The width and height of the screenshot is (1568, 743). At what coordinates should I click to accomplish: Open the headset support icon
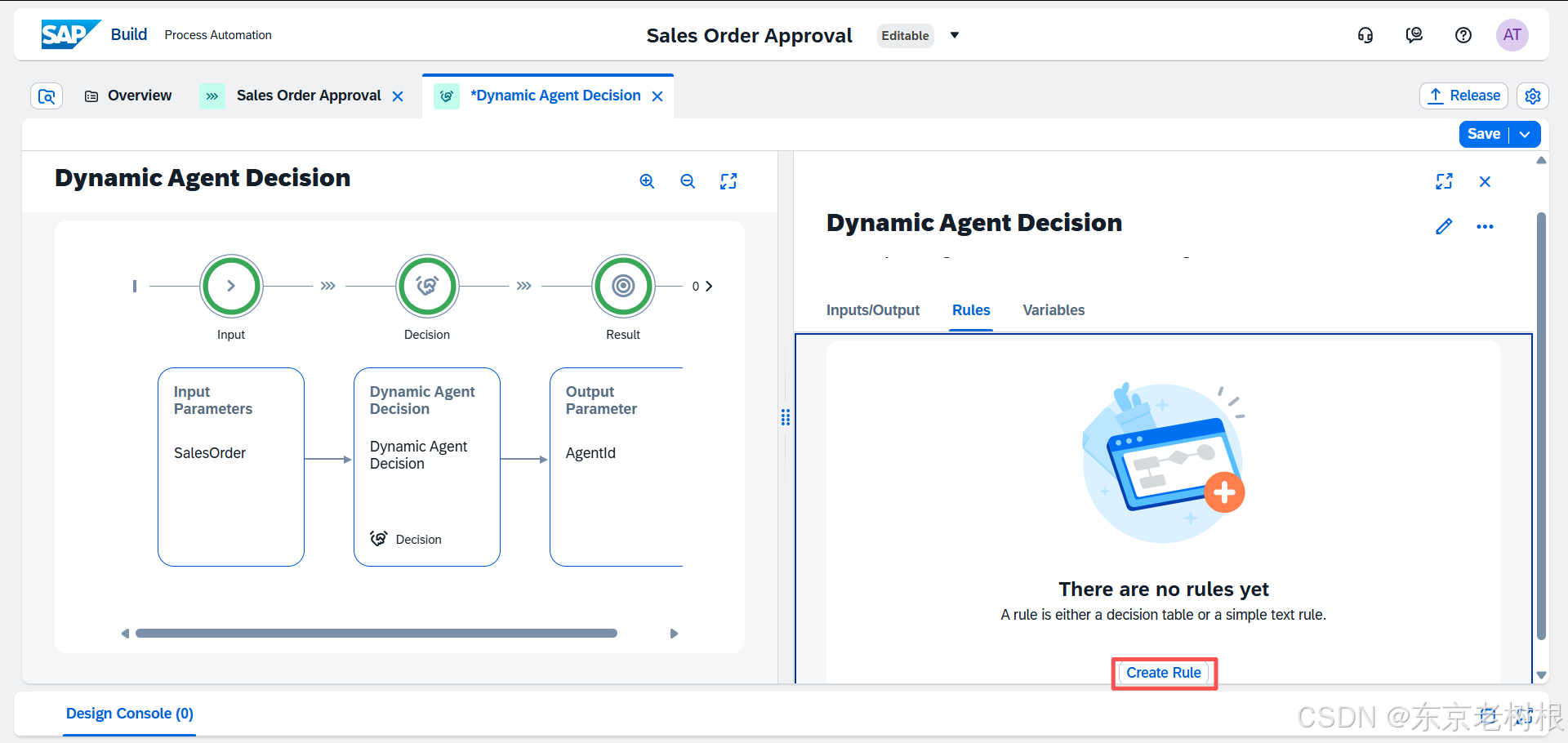[x=1365, y=35]
